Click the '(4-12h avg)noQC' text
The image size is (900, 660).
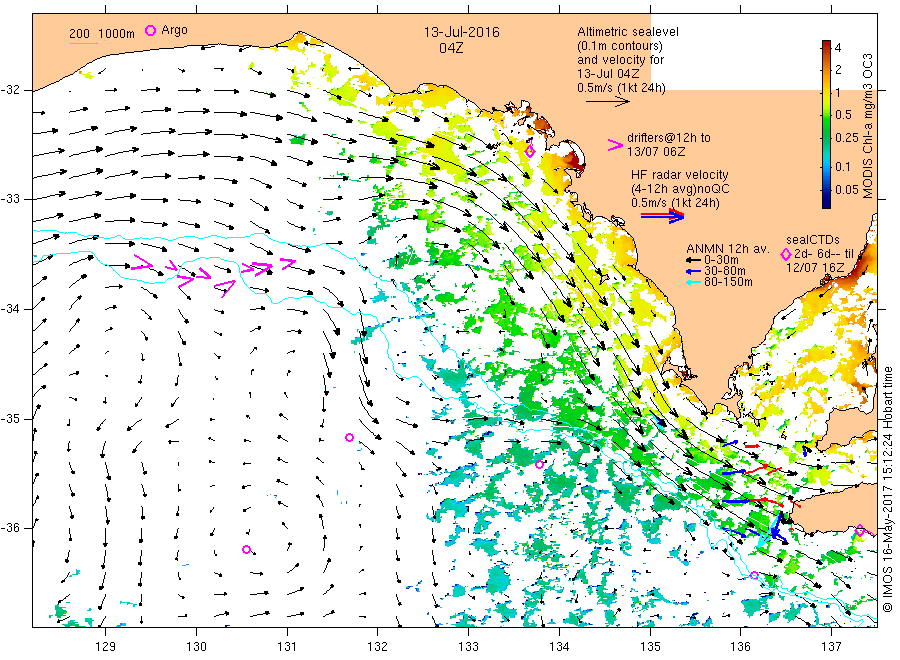681,189
